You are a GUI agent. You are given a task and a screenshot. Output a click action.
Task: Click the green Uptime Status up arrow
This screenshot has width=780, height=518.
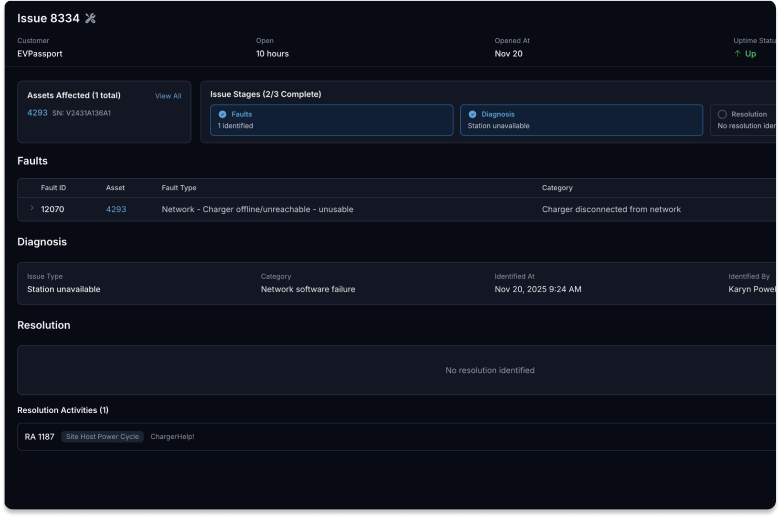point(738,54)
